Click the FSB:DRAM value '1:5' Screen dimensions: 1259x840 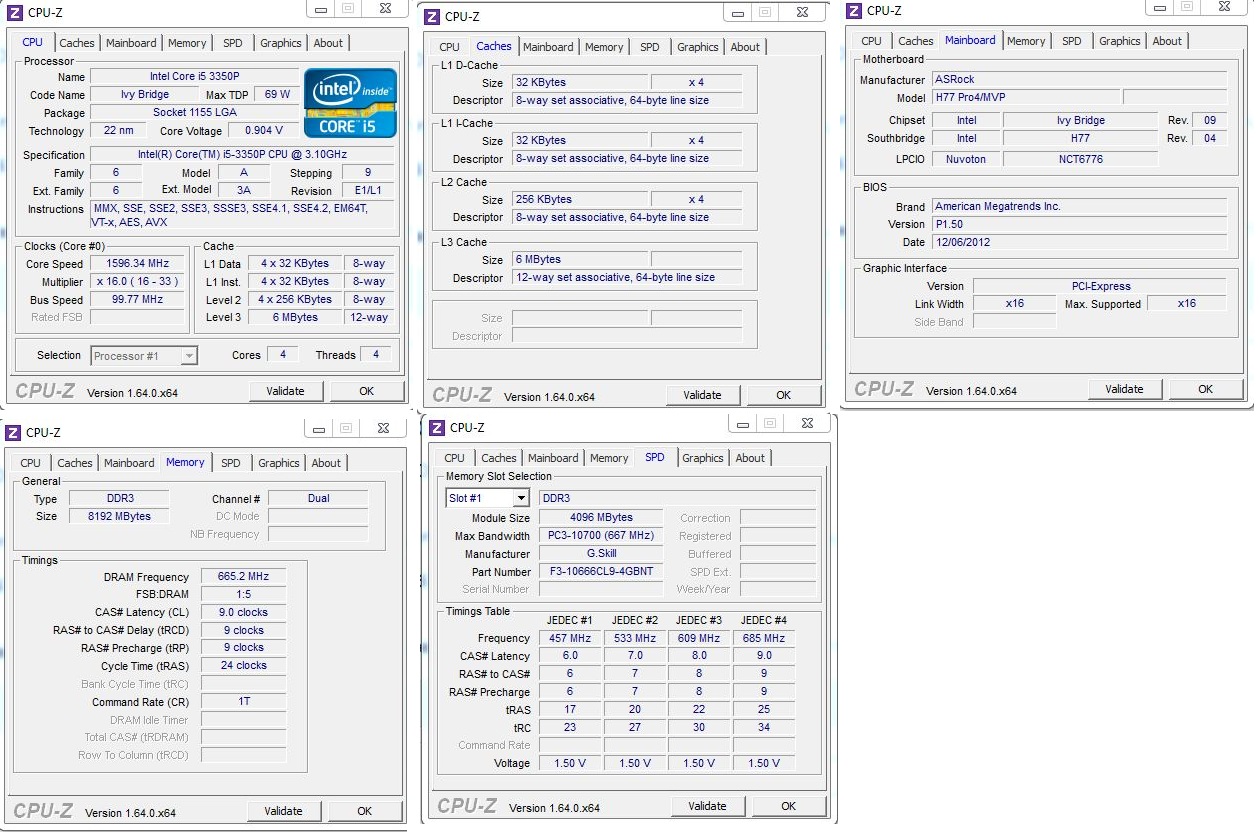[x=243, y=594]
